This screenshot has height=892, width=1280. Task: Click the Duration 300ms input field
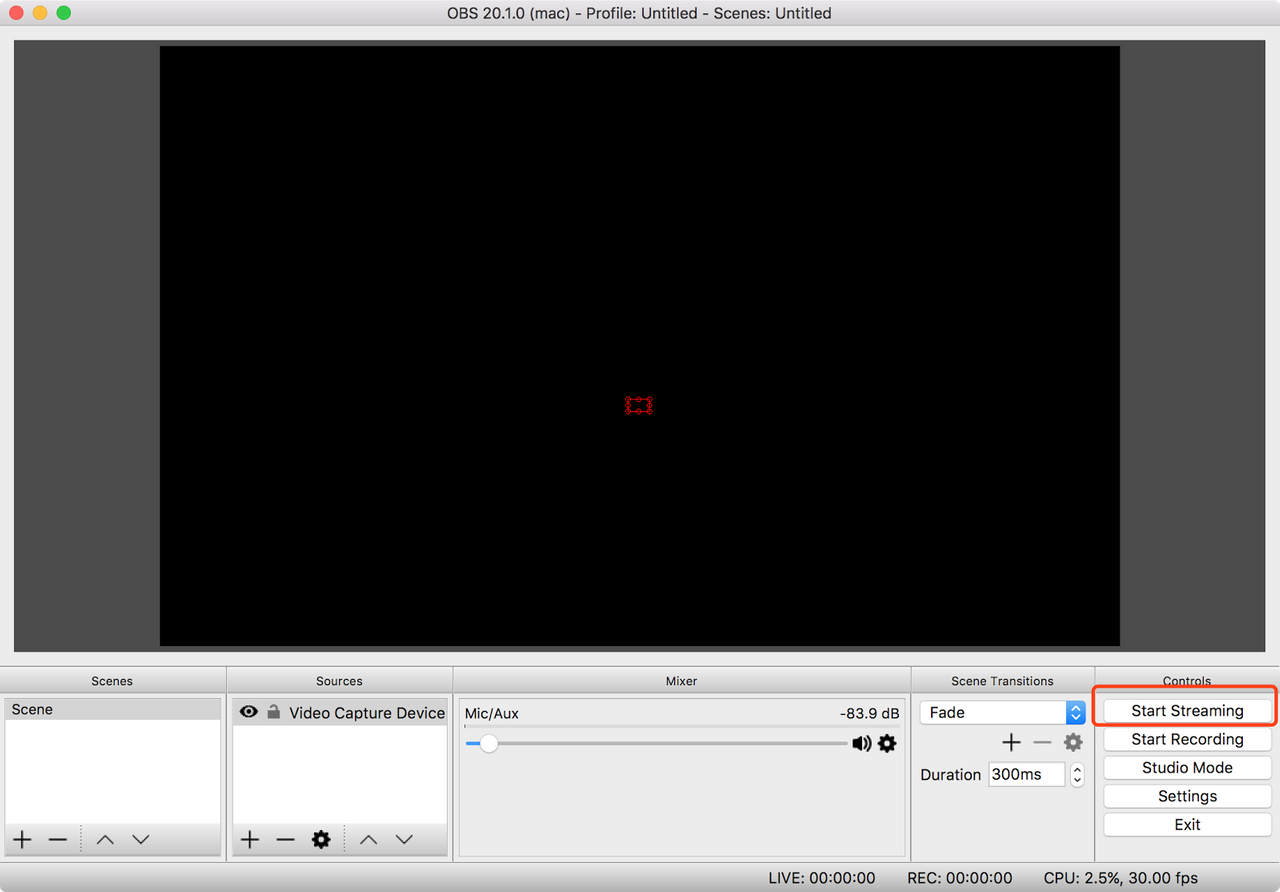click(x=1027, y=774)
